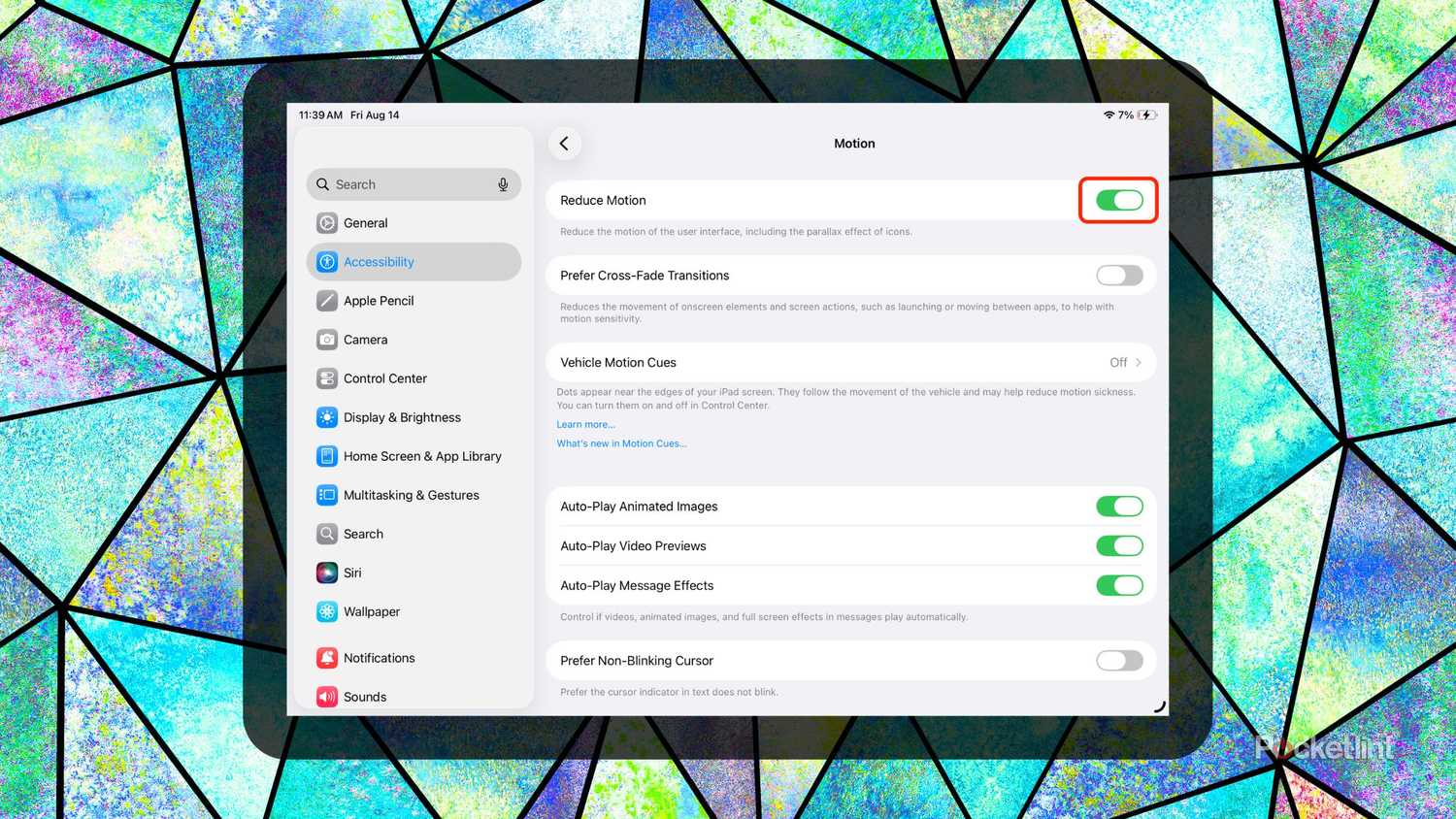Select Accessibility in the sidebar

click(414, 262)
